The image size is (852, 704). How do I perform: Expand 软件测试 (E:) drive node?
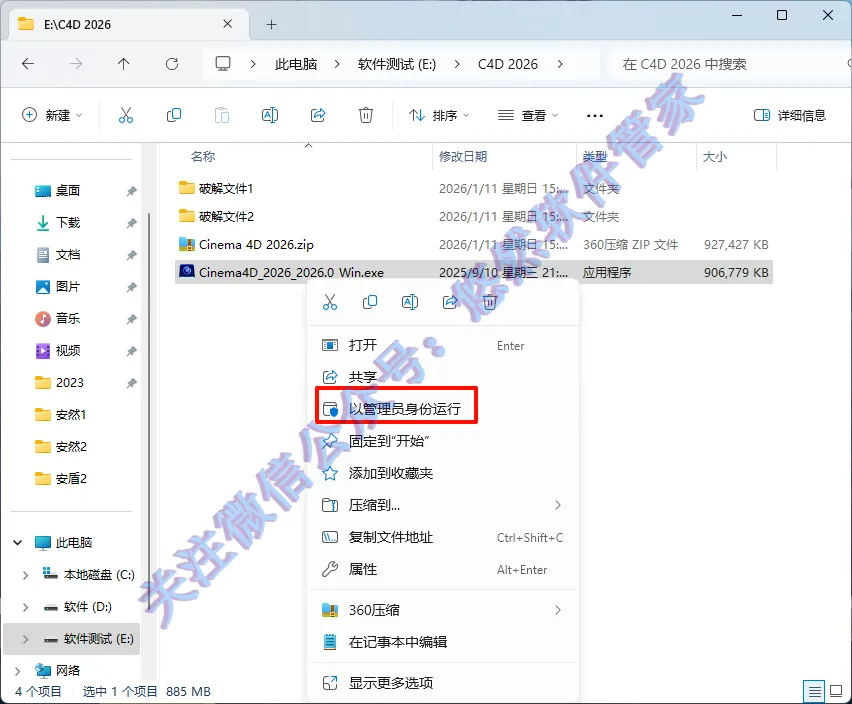point(25,639)
